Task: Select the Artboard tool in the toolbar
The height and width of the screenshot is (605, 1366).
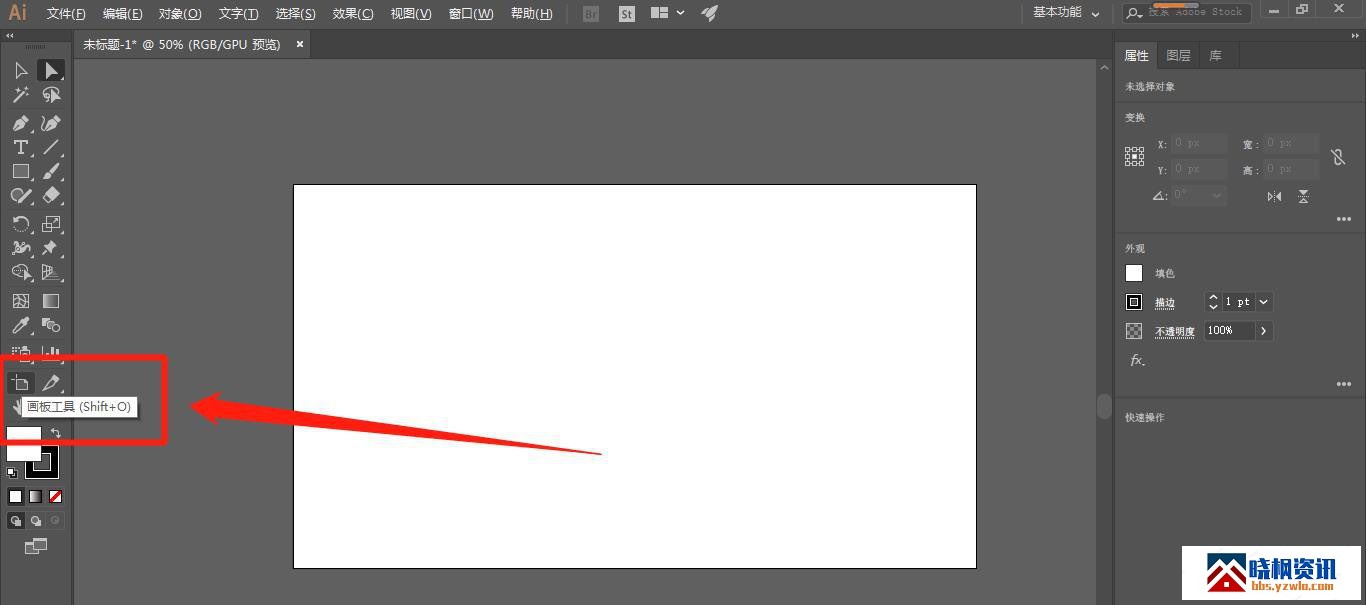Action: 20,383
